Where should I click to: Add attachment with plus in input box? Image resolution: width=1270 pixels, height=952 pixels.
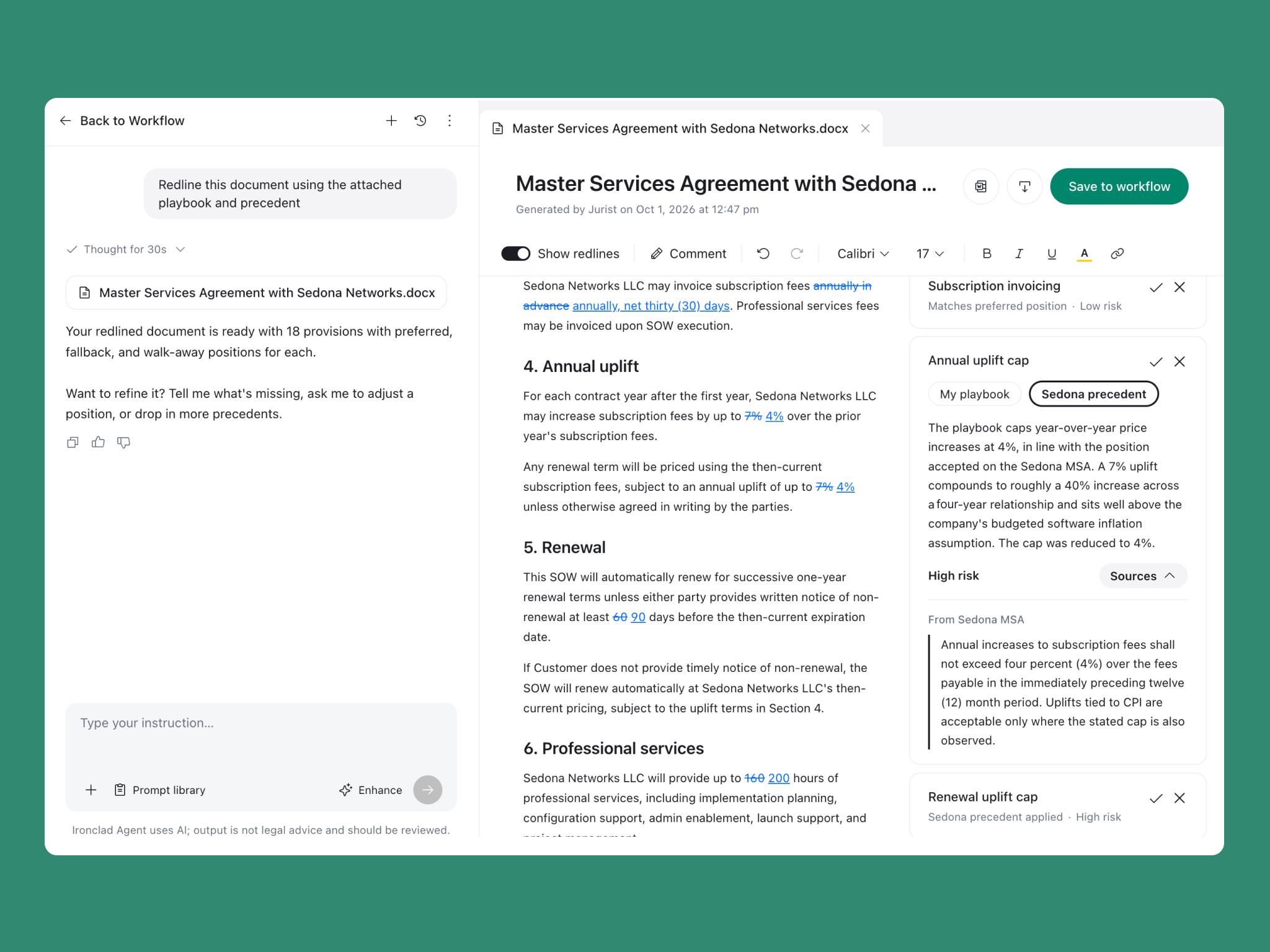click(x=91, y=790)
